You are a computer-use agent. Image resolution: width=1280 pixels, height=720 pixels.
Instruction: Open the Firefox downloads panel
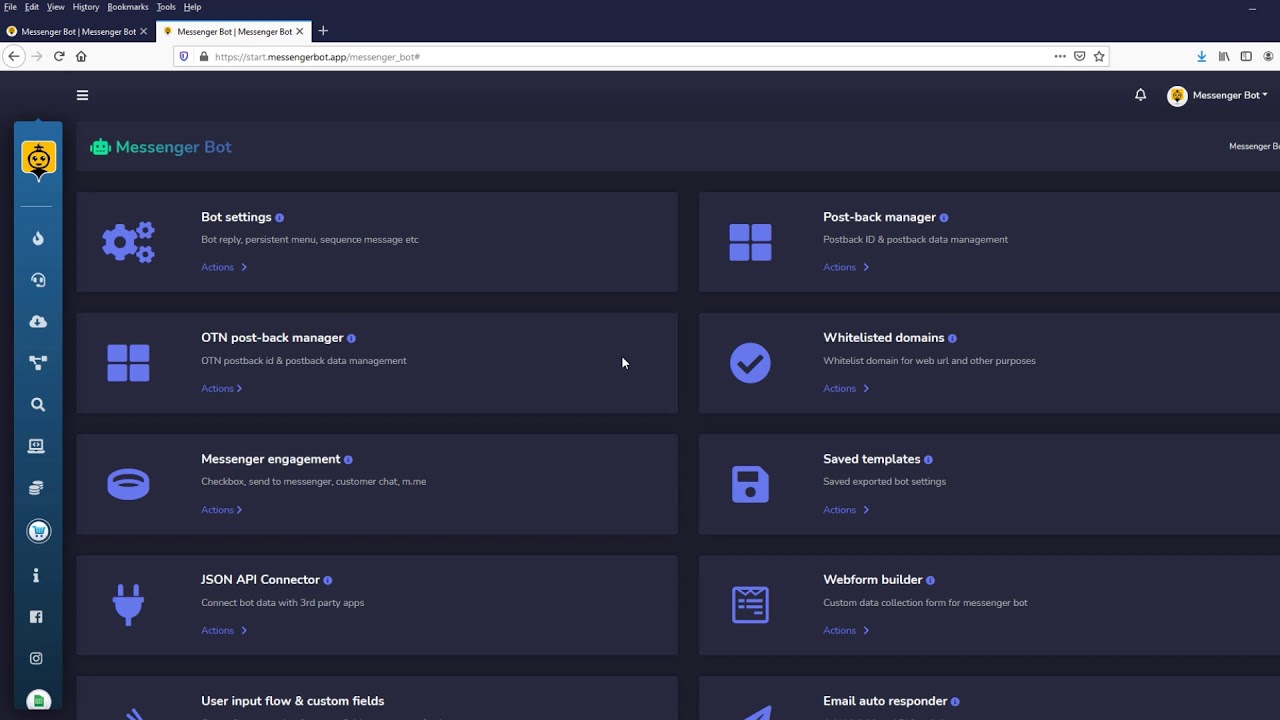(1202, 57)
